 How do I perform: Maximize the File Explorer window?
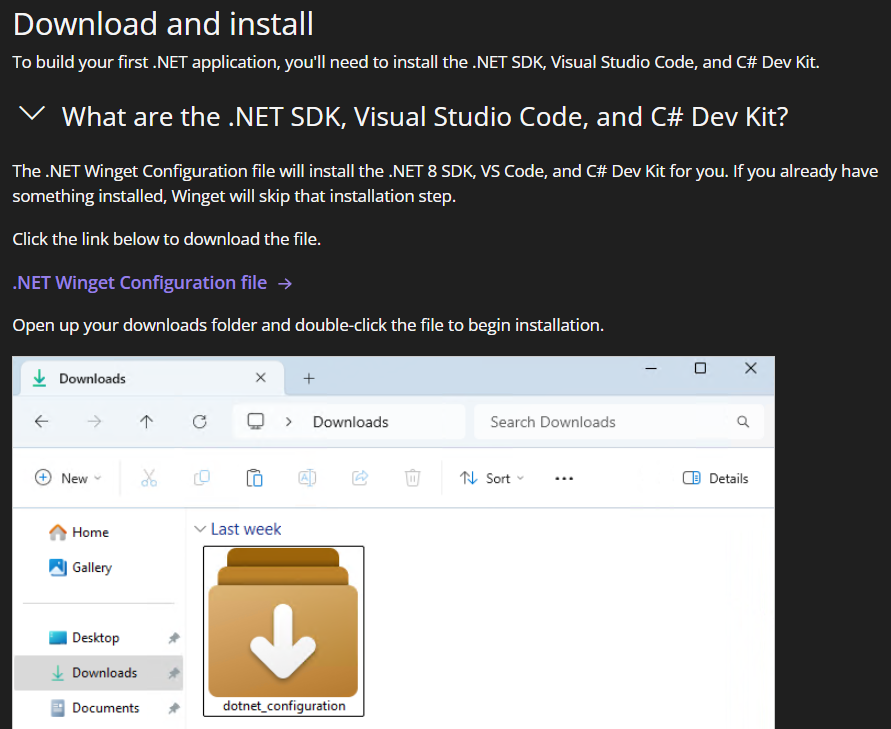pyautogui.click(x=700, y=368)
